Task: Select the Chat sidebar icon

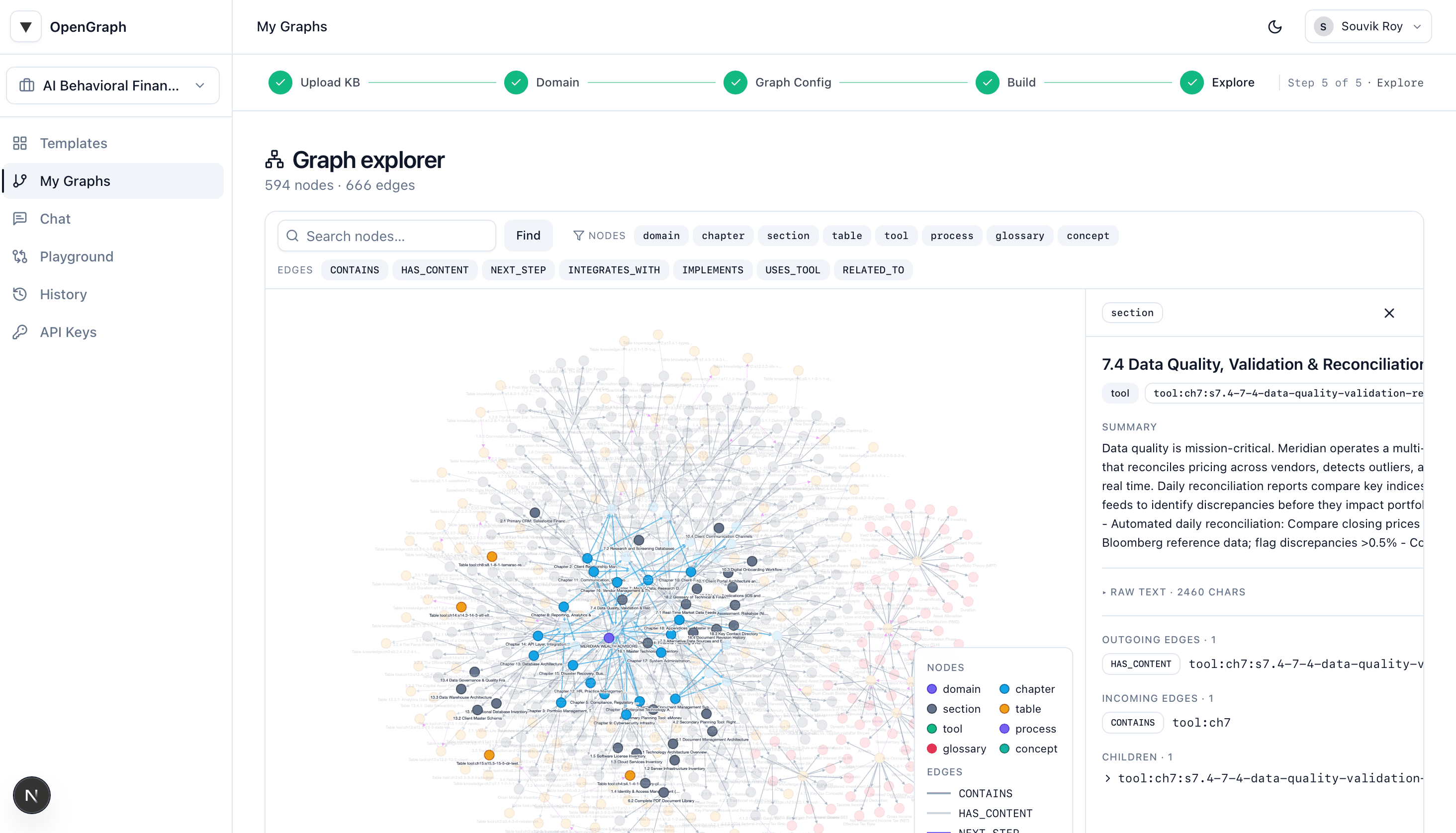Action: (20, 219)
